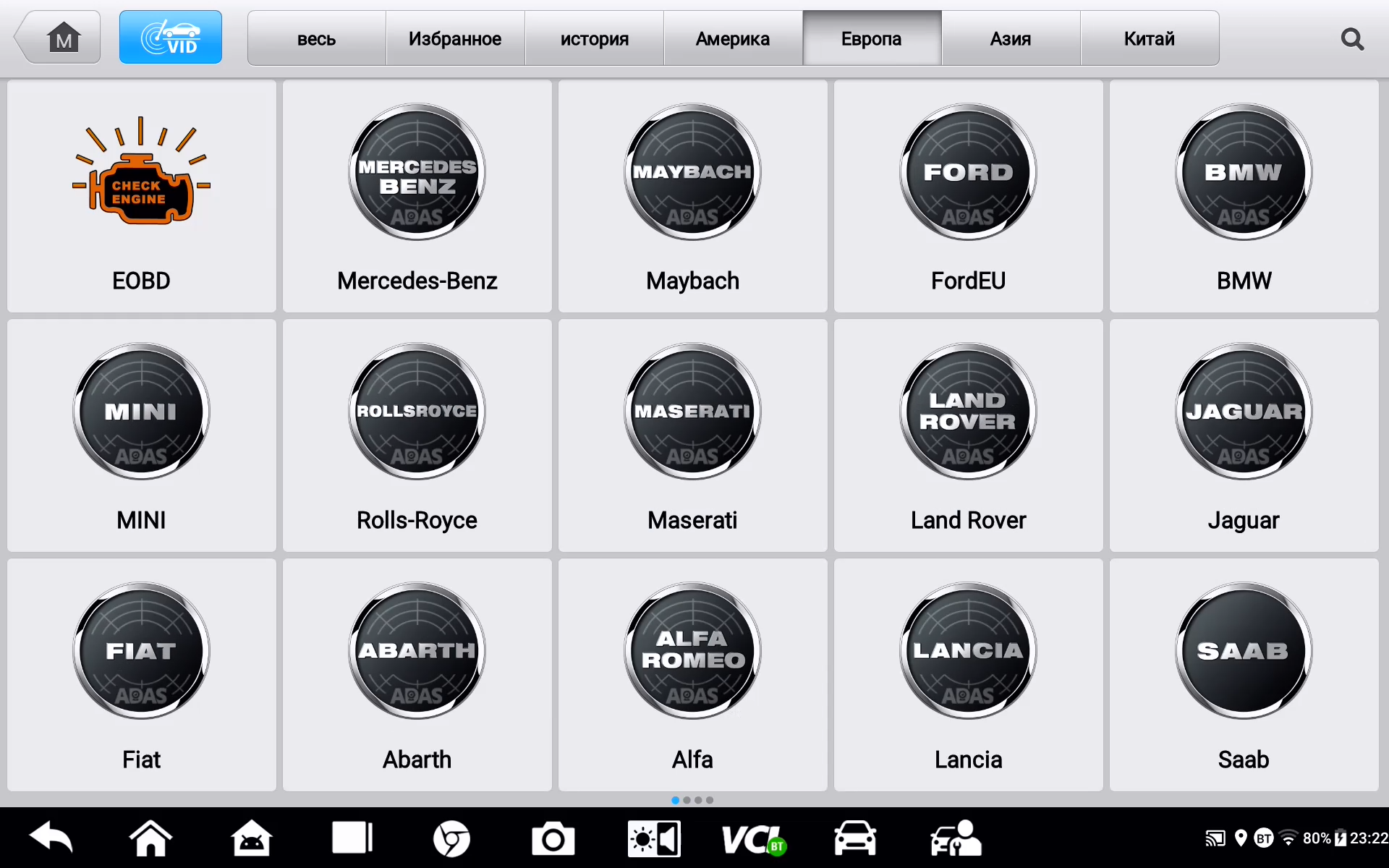The width and height of the screenshot is (1389, 868).
Task: Select the Mercedes-Benz ADAS badge
Action: click(417, 171)
